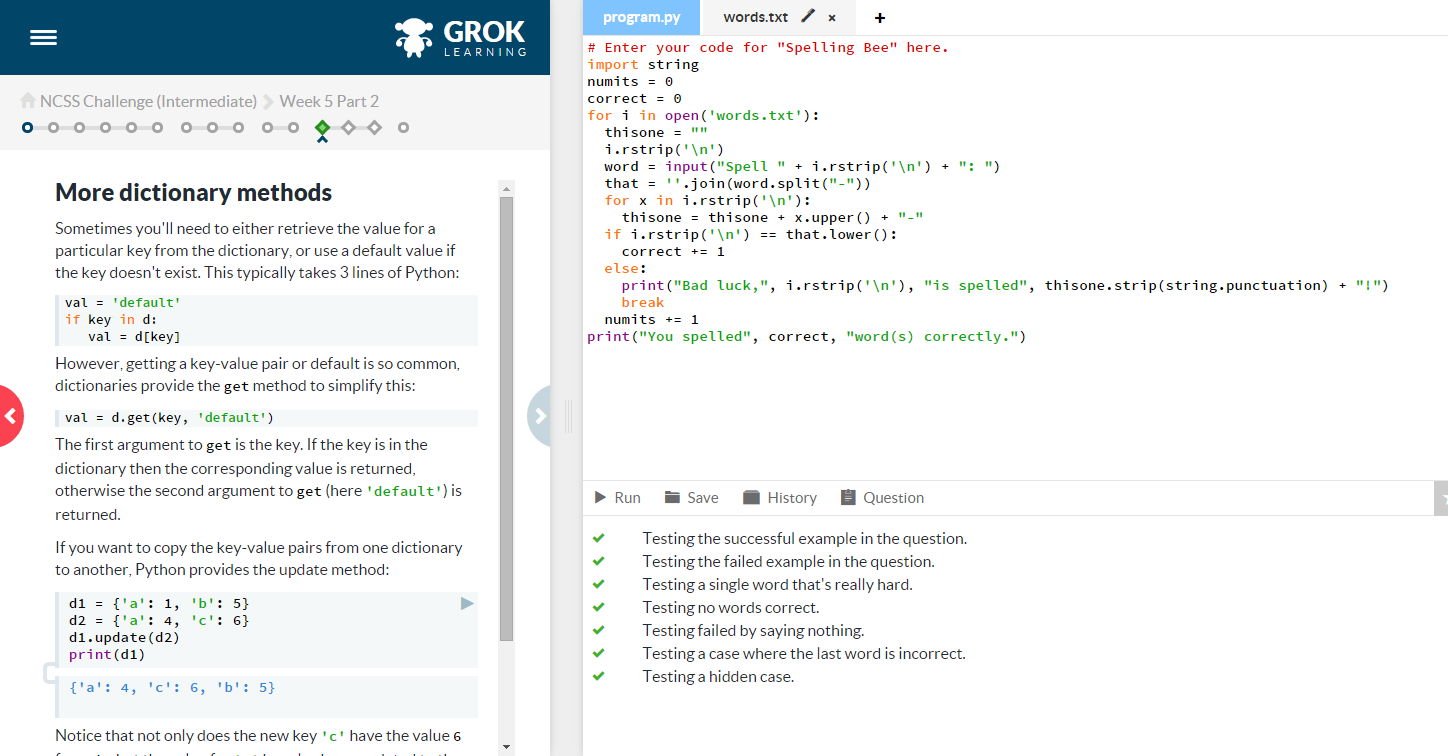Click 'Testing a single word that's really hard.'
The height and width of the screenshot is (756, 1448).
tap(777, 584)
